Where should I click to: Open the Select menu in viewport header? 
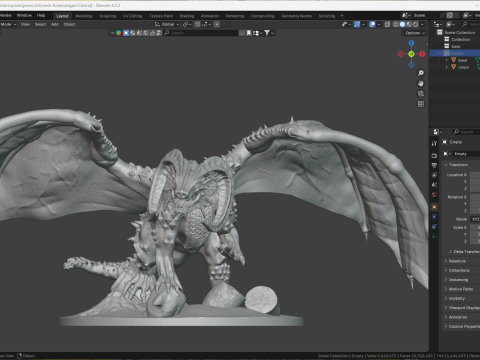pos(40,24)
